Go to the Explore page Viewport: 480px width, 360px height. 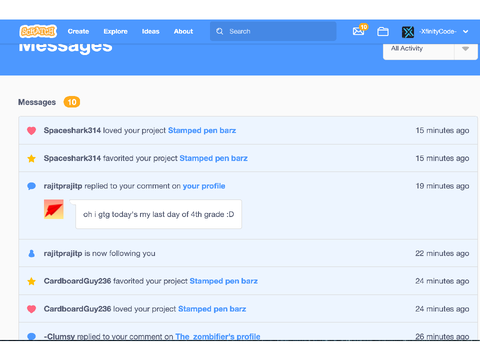coord(115,31)
